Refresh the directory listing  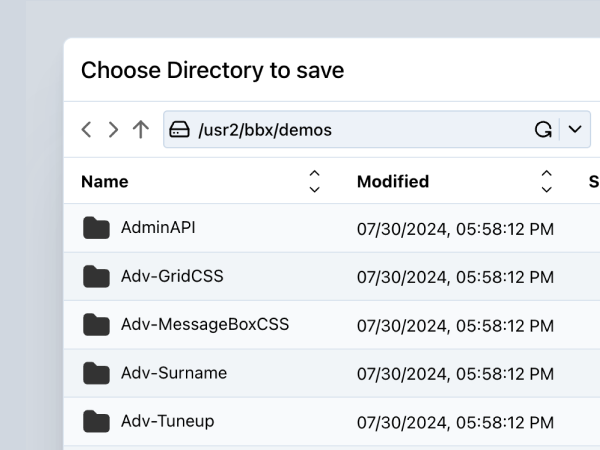[x=543, y=129]
